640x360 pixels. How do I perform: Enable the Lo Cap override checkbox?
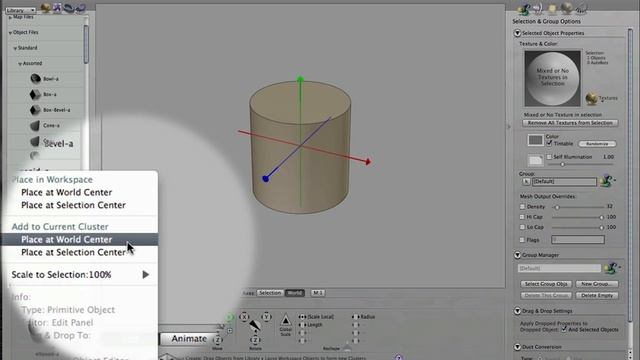coord(522,227)
